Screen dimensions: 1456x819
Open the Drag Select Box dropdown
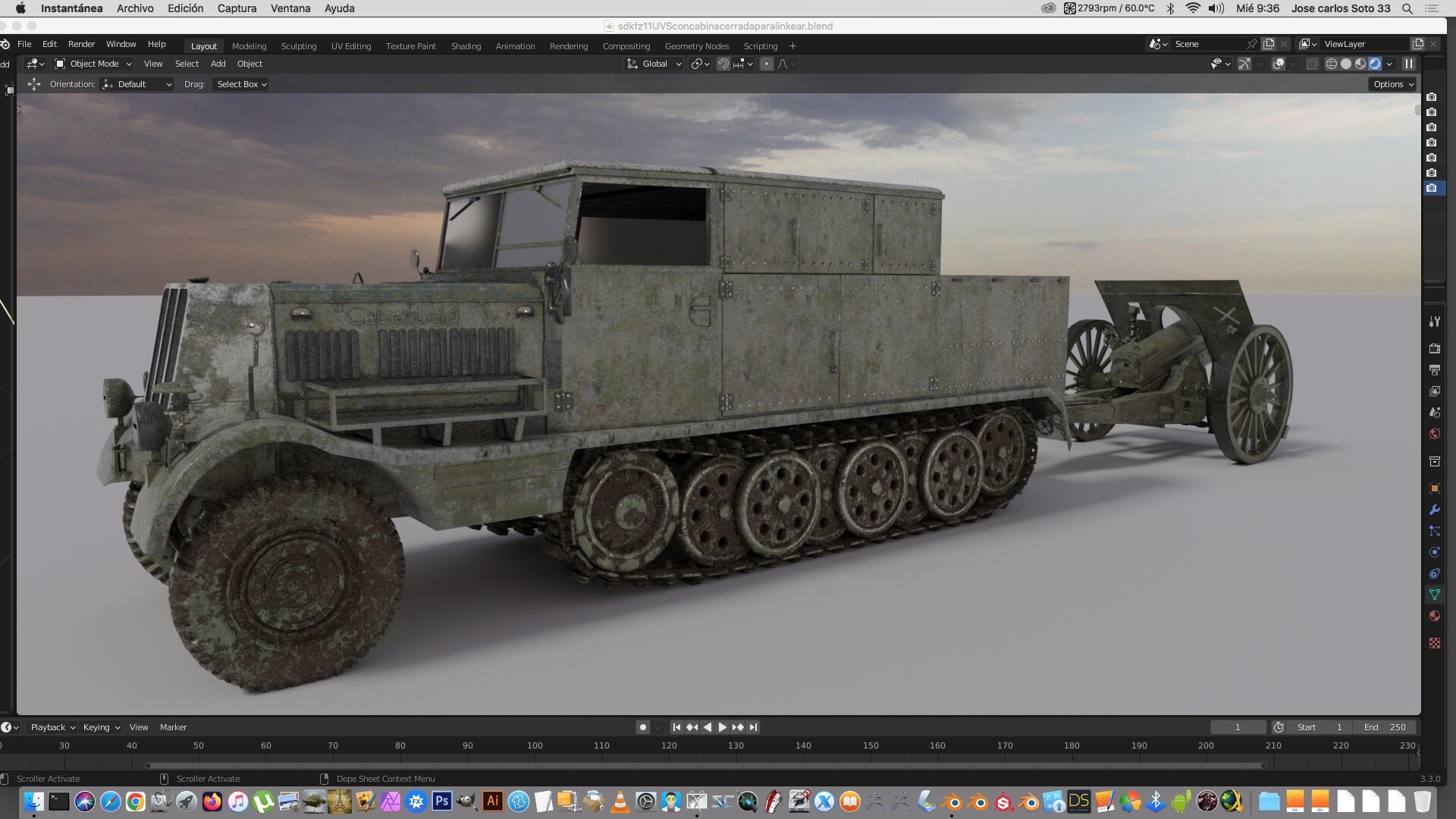241,84
